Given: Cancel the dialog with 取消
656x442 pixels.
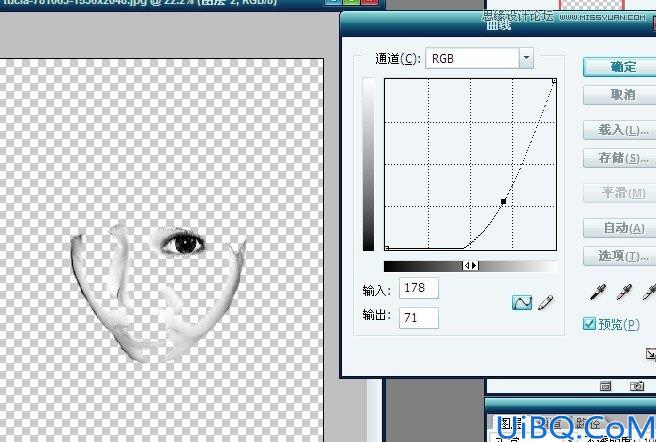Looking at the screenshot, I should coord(620,95).
